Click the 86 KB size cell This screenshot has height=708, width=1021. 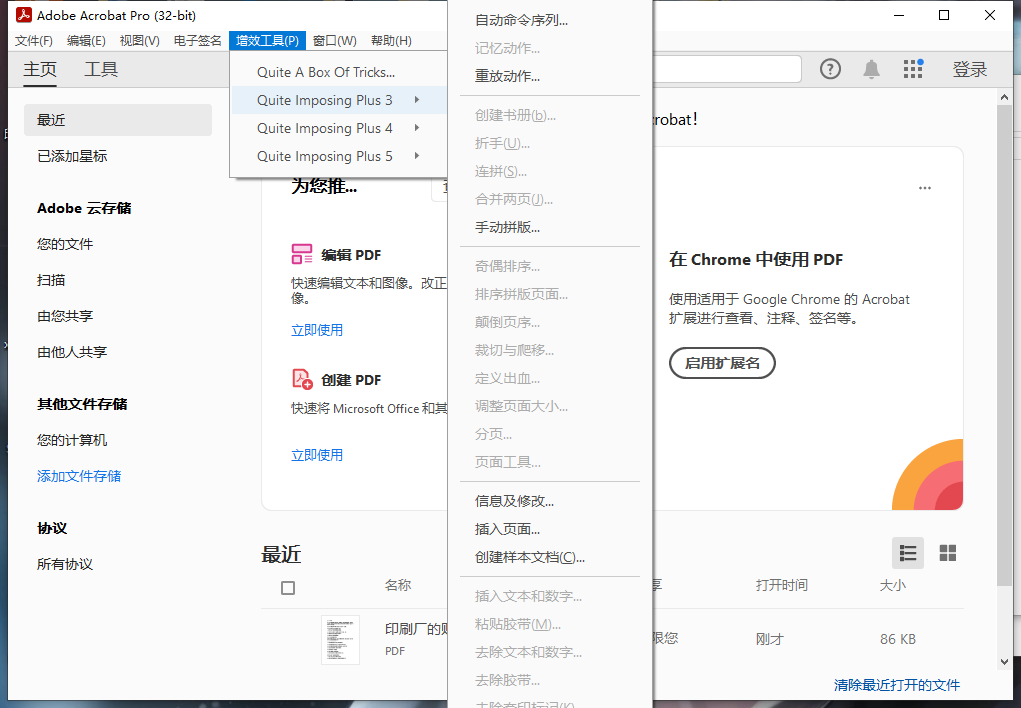tap(897, 639)
